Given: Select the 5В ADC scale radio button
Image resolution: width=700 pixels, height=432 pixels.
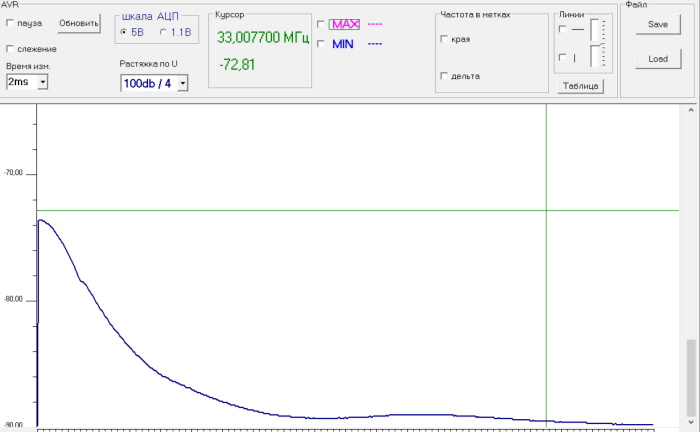Looking at the screenshot, I should pos(124,33).
